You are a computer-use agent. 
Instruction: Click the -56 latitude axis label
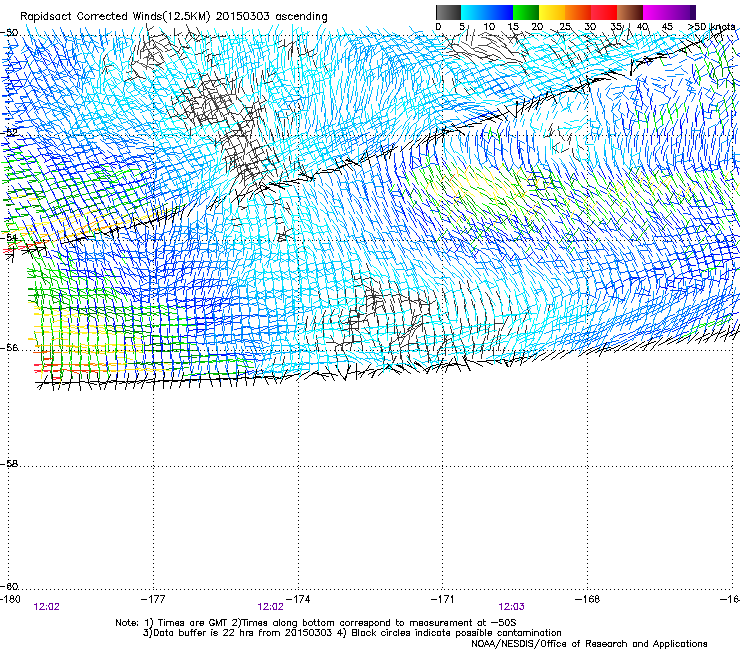coord(9,347)
